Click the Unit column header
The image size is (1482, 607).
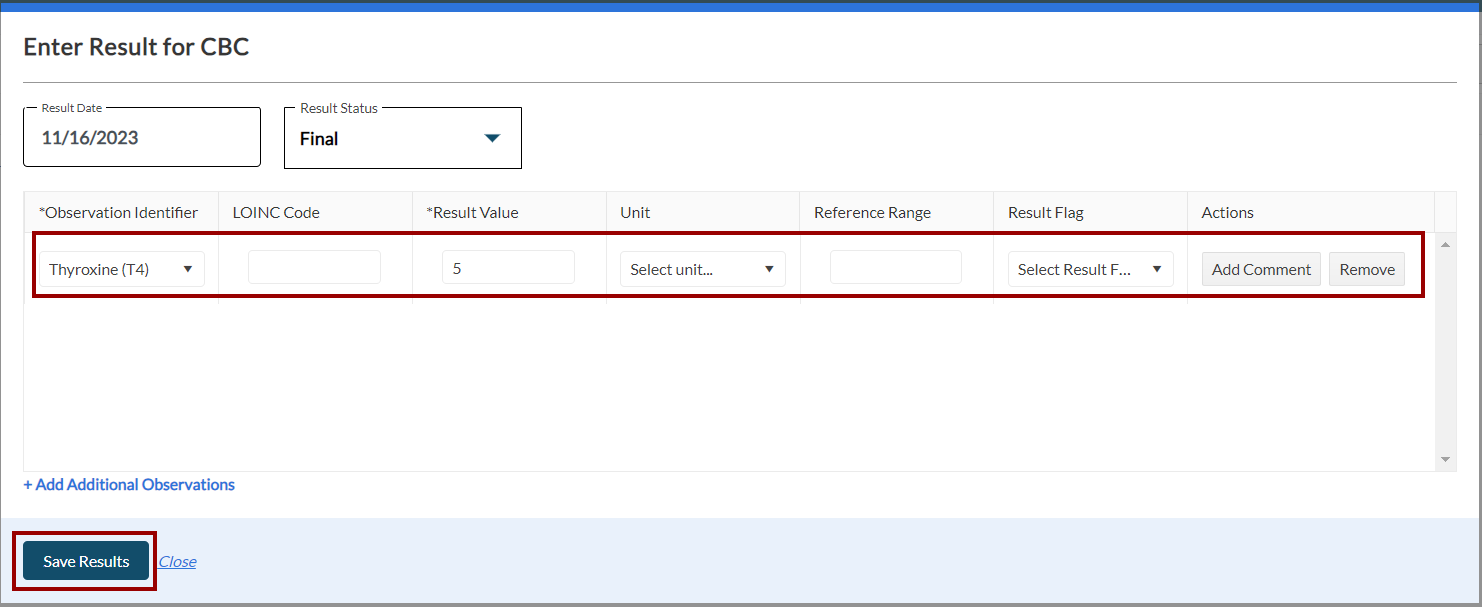point(635,212)
